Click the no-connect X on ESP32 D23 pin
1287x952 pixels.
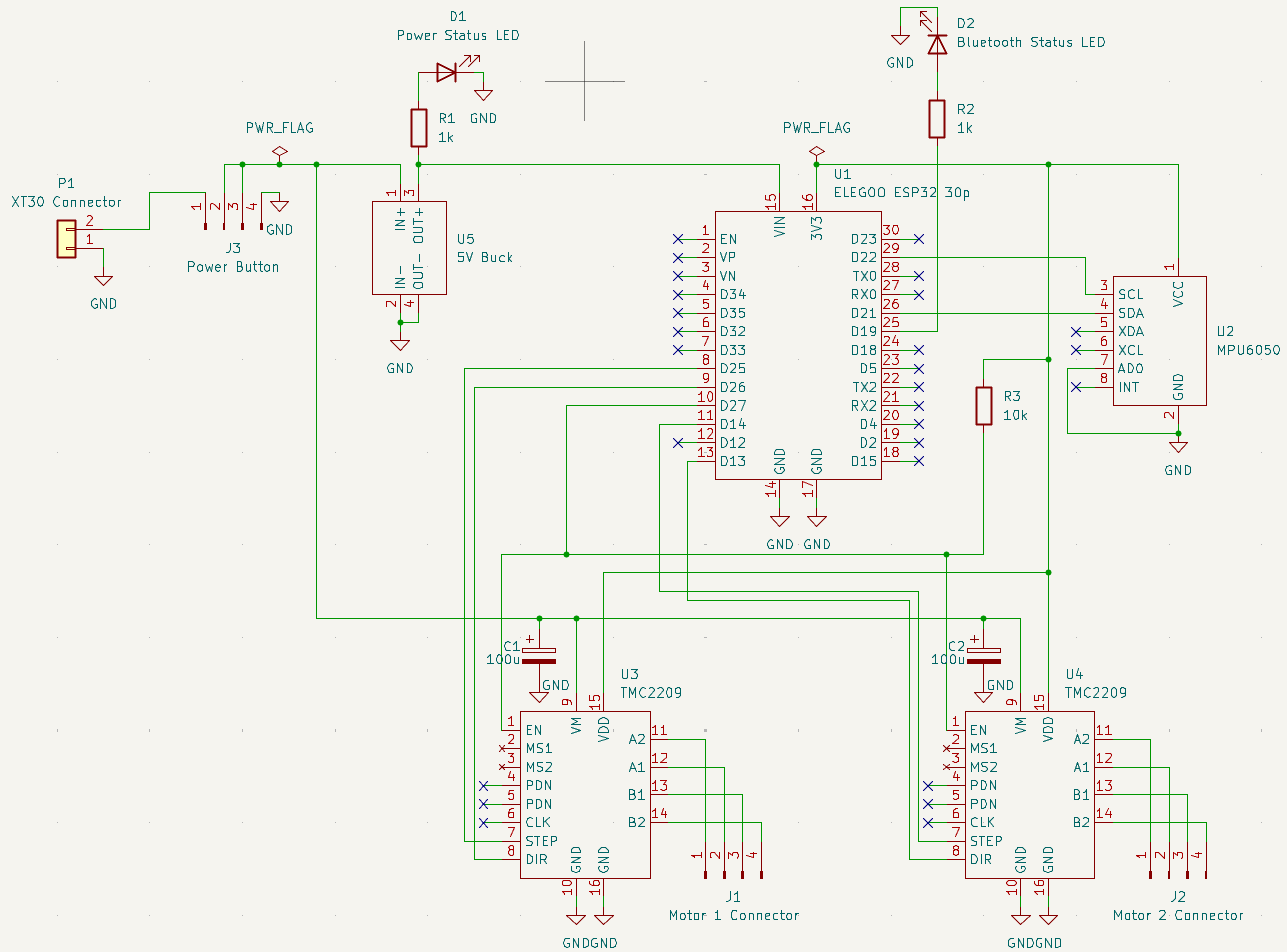point(919,239)
